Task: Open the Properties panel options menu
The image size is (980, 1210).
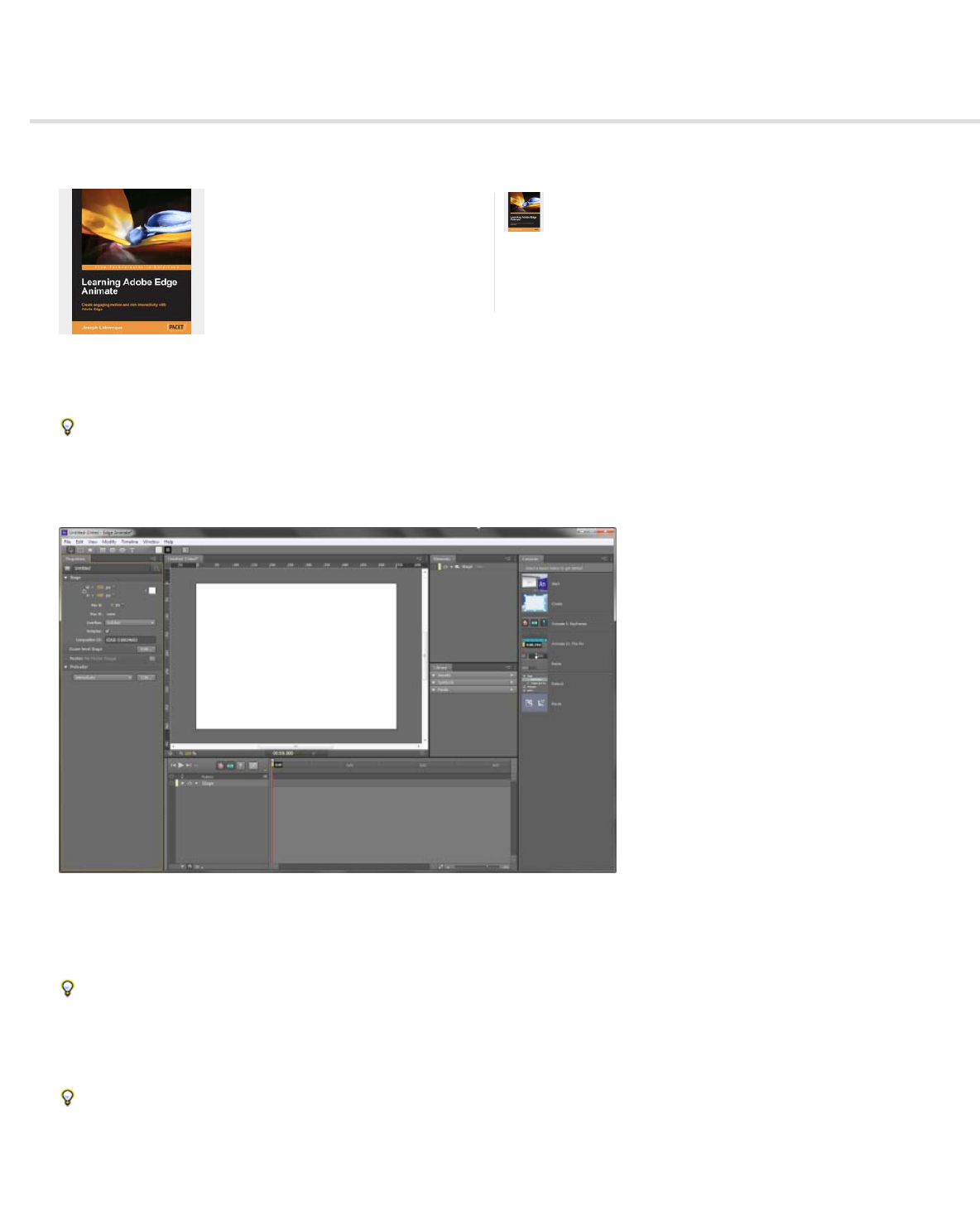Action: coord(153,559)
